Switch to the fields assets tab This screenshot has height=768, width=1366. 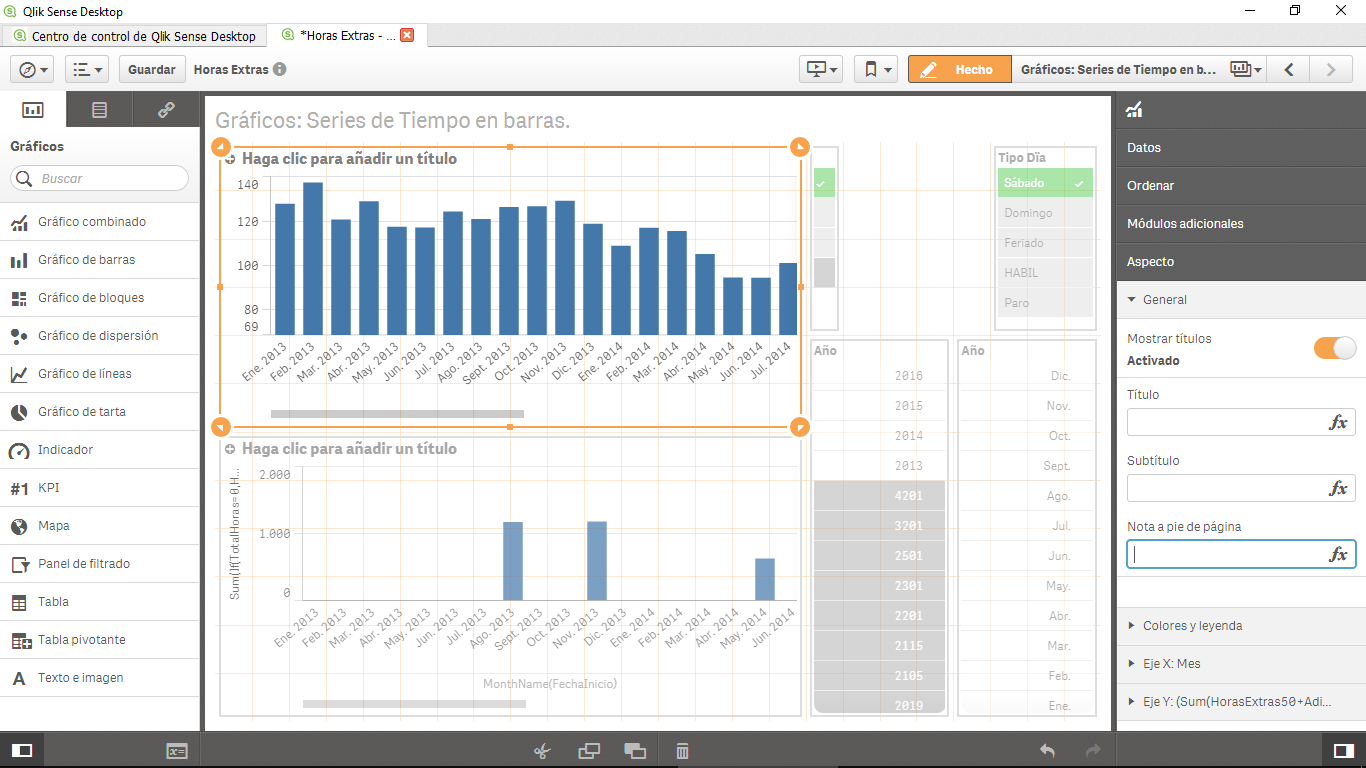click(99, 110)
